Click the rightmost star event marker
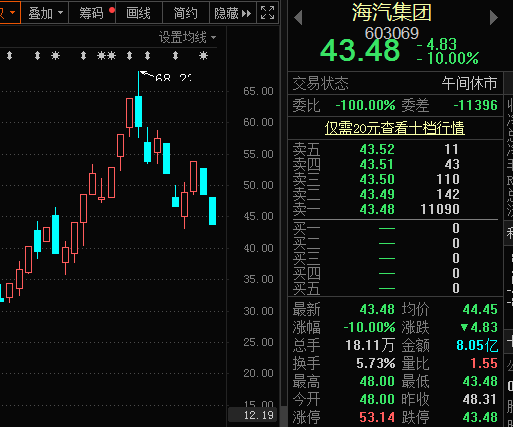513x427 pixels. coord(203,56)
